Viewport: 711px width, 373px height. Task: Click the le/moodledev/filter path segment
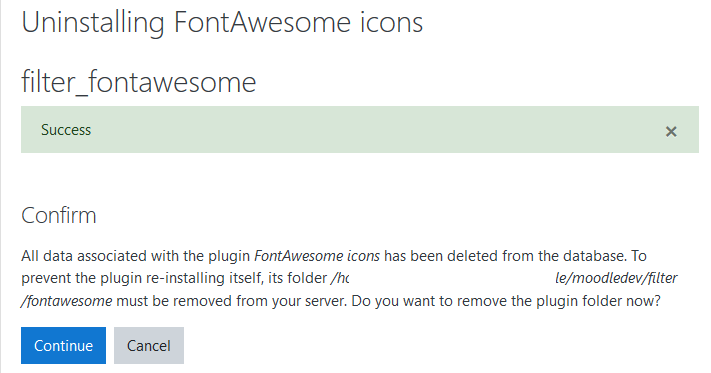tap(616, 278)
